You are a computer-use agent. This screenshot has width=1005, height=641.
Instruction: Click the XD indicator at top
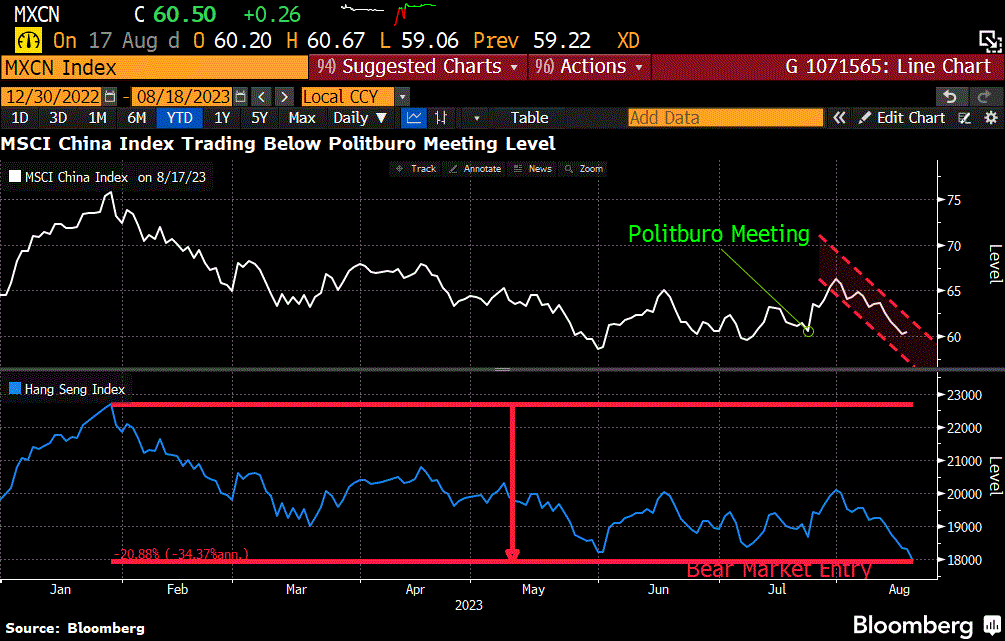(628, 41)
